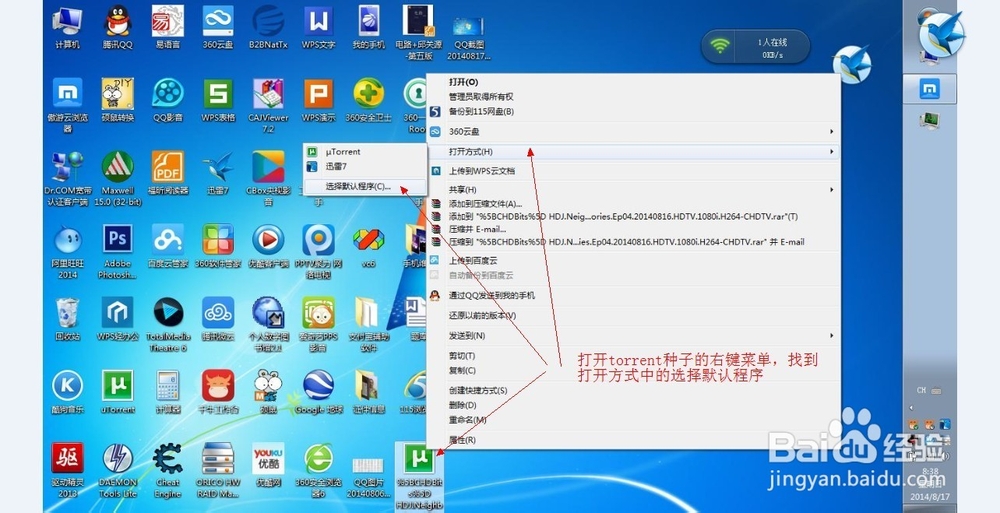Launch 360安全卫士 desktop icon
The image size is (1000, 513).
point(369,100)
